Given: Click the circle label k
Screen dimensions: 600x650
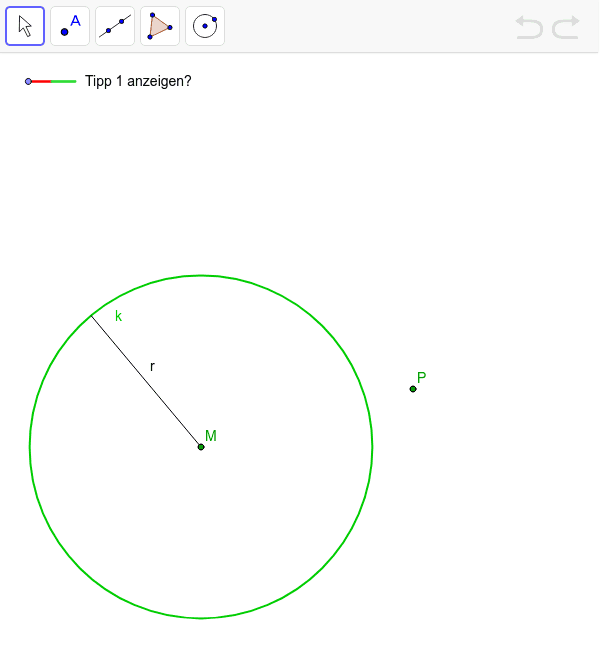Looking at the screenshot, I should 118,316.
